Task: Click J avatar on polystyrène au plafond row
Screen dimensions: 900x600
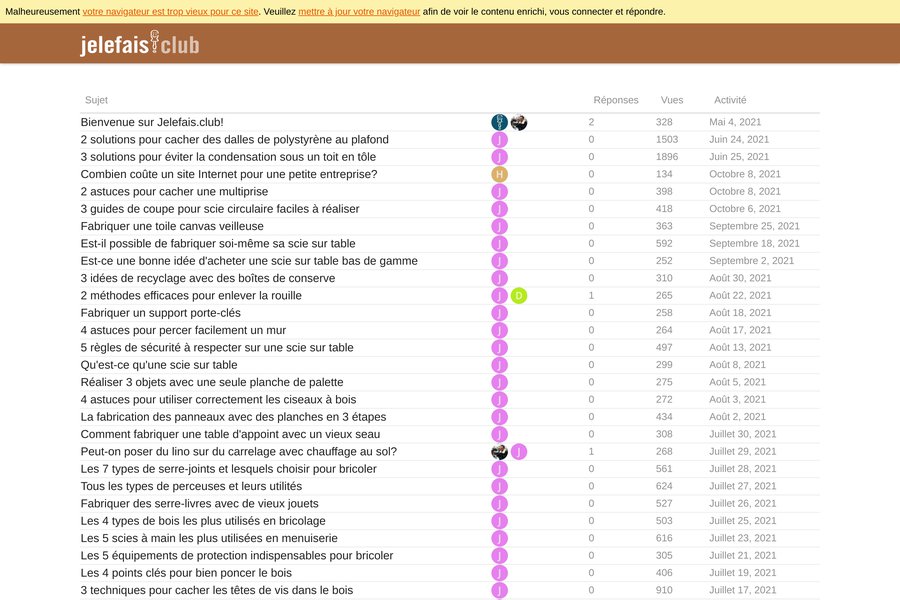Action: tap(499, 140)
